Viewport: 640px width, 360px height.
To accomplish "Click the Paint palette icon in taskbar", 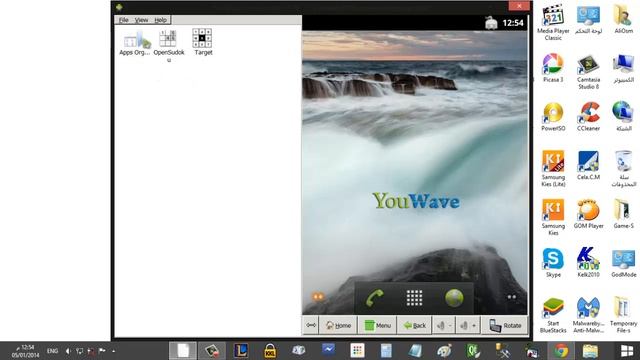I will [x=444, y=351].
